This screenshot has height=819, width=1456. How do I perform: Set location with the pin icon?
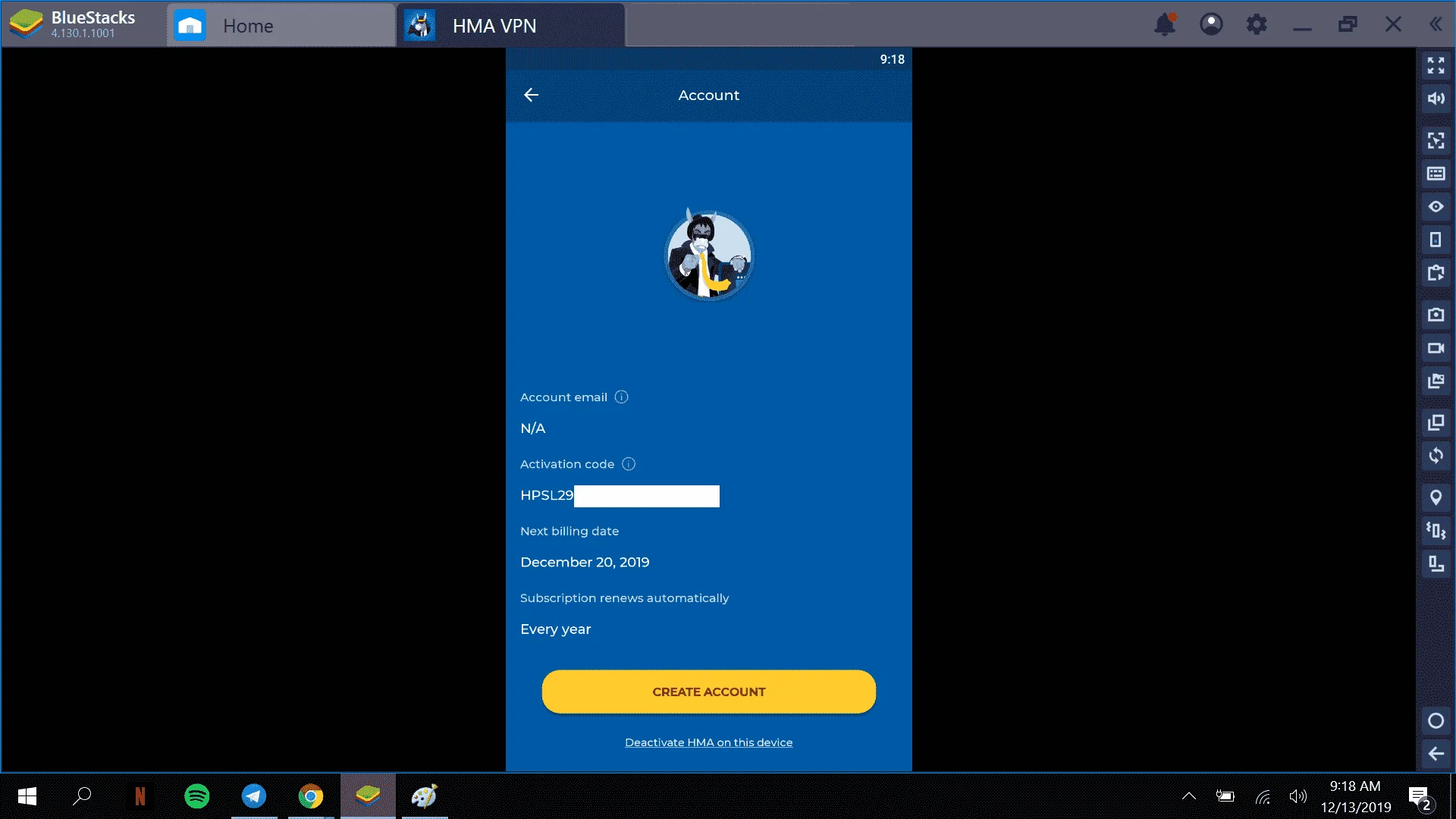(x=1436, y=497)
